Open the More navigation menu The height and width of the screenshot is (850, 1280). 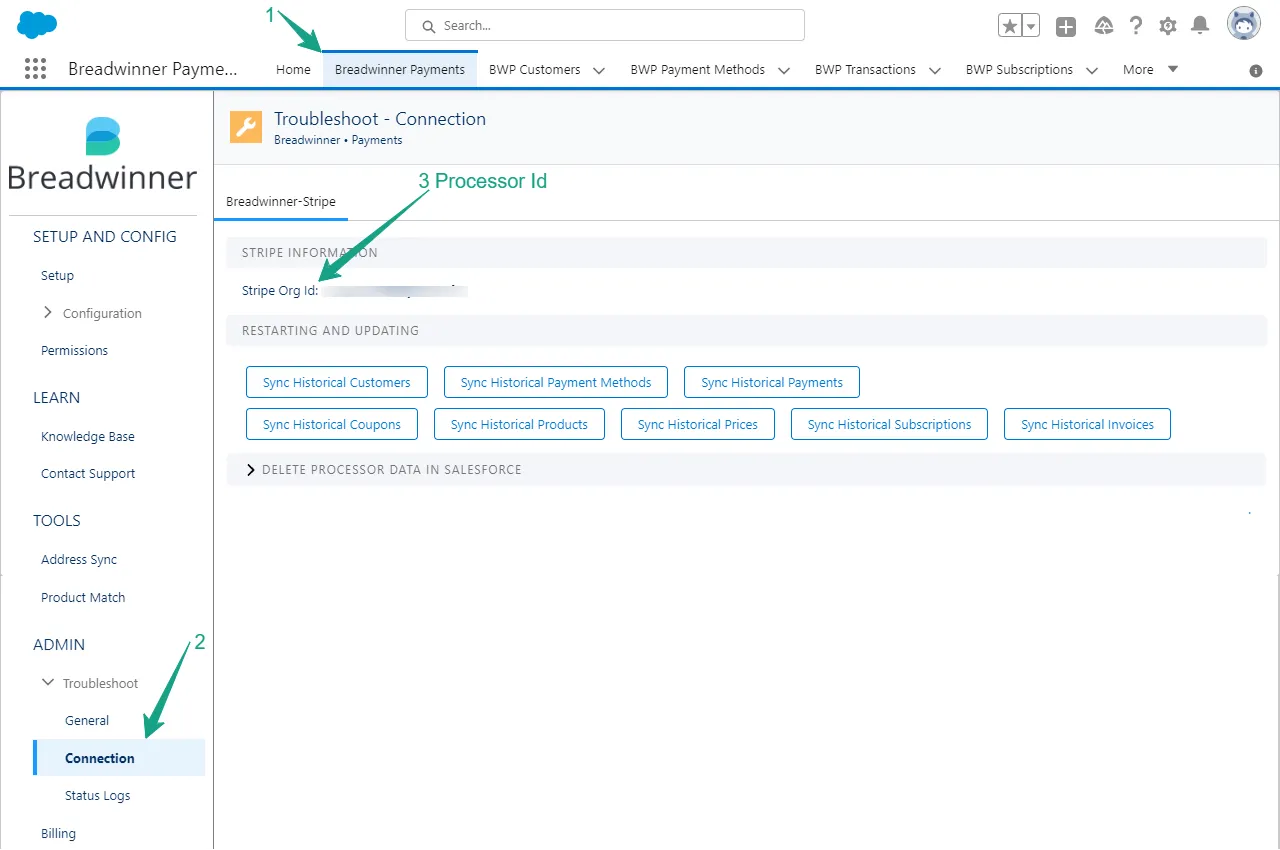pyautogui.click(x=1150, y=70)
